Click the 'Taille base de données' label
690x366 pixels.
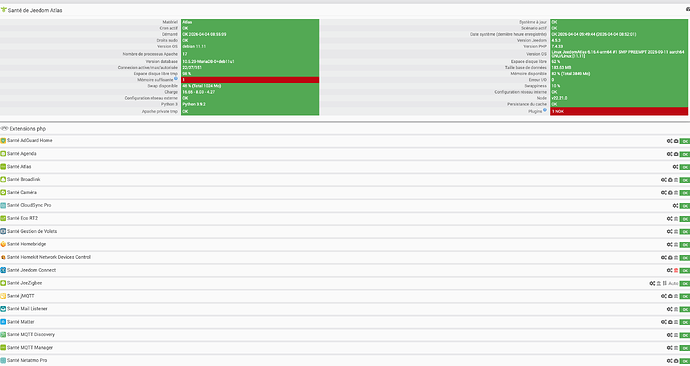[x=526, y=68]
